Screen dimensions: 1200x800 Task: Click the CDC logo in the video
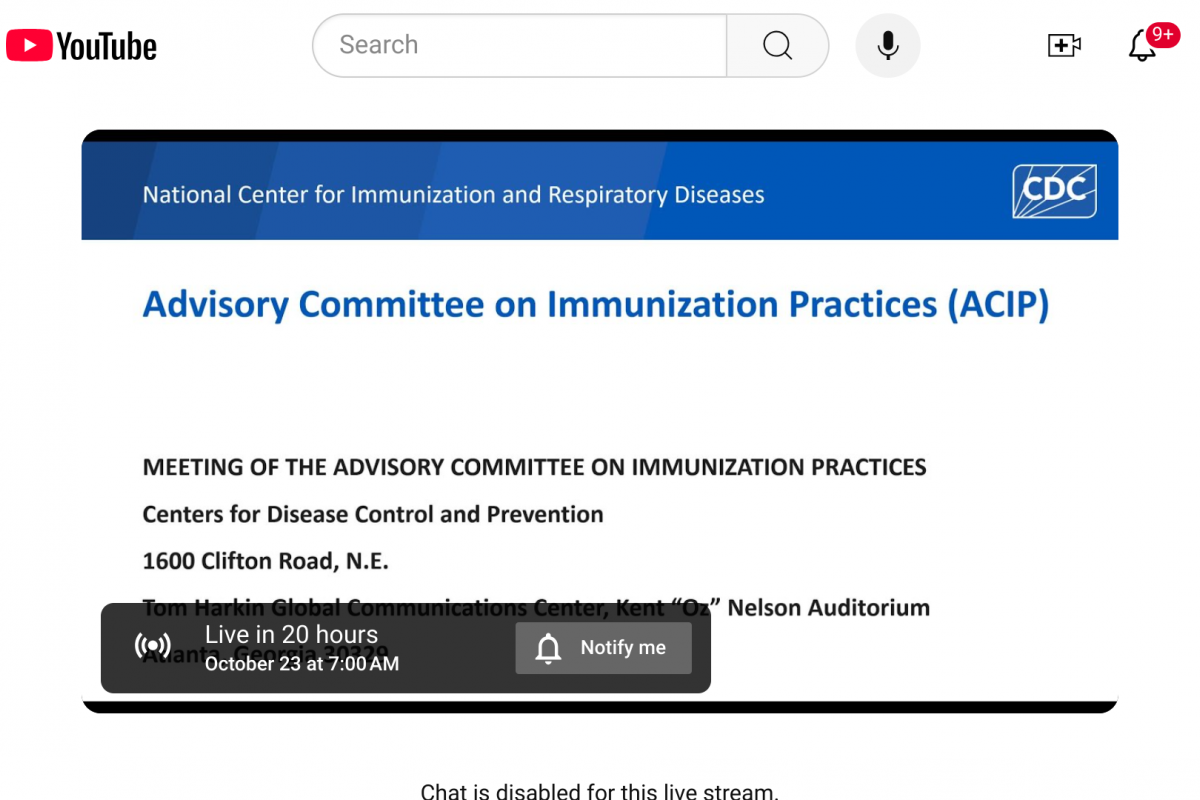pyautogui.click(x=1054, y=191)
